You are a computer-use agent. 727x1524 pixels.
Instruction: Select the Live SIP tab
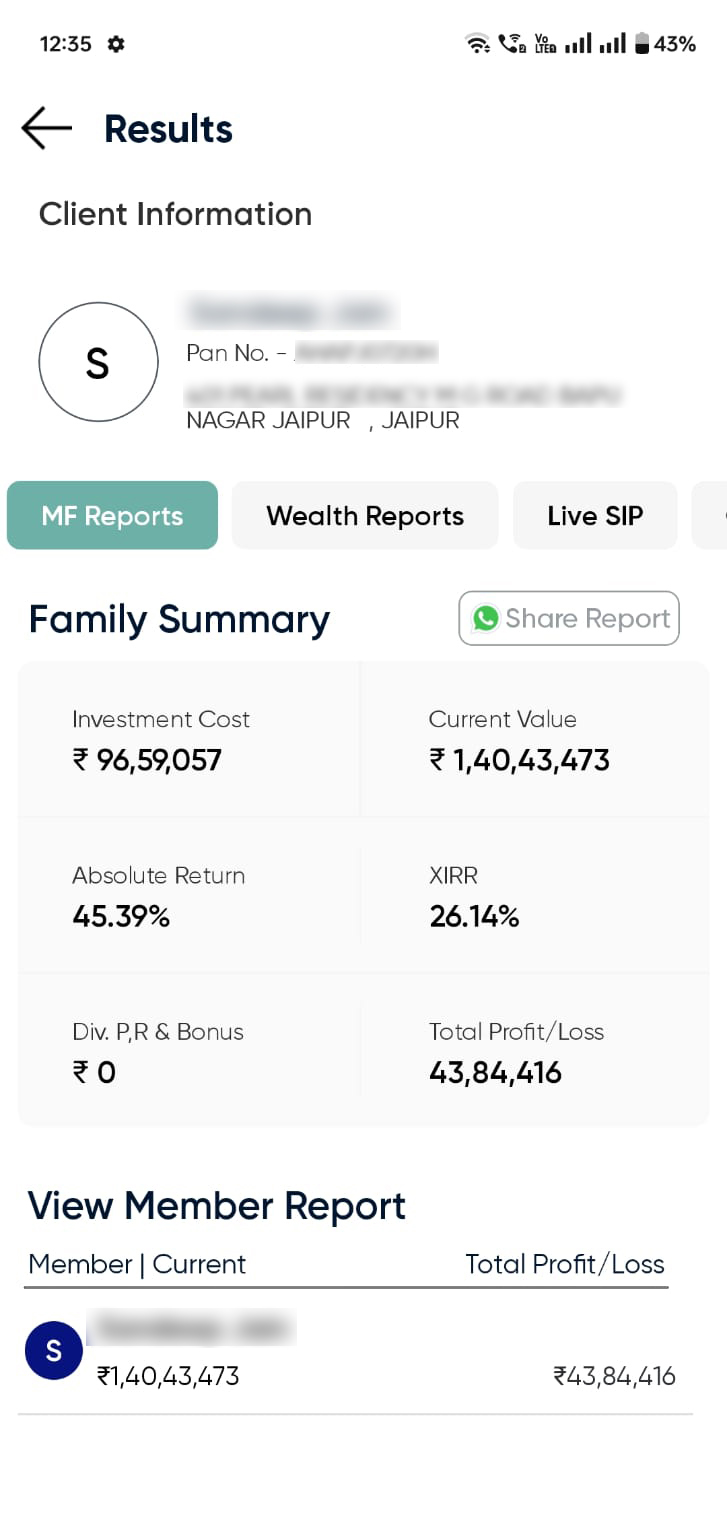click(595, 516)
